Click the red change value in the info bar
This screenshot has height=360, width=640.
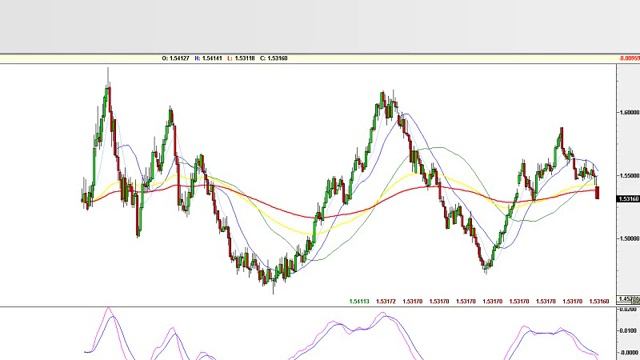coord(630,58)
